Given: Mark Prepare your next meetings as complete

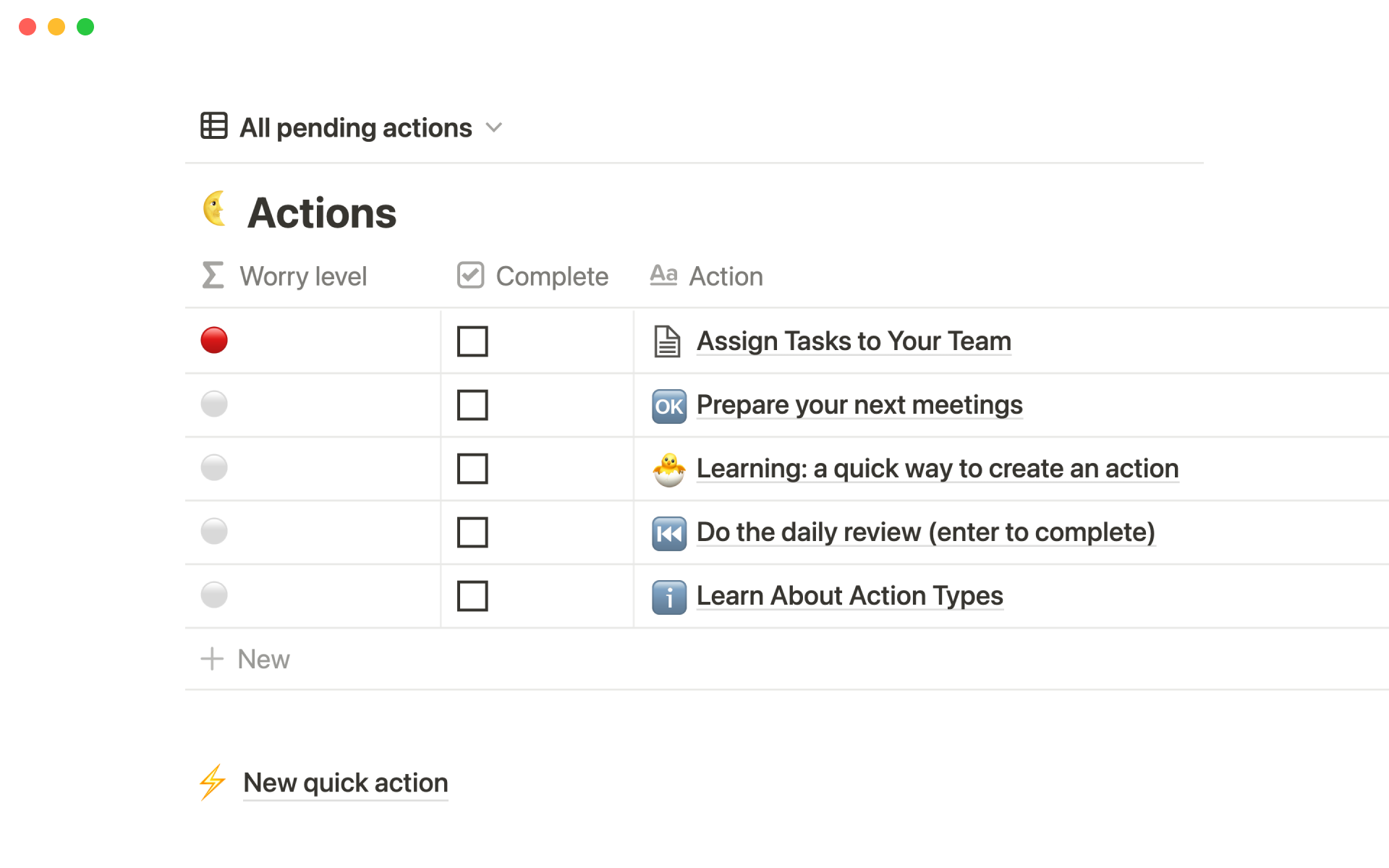Looking at the screenshot, I should coord(472,405).
